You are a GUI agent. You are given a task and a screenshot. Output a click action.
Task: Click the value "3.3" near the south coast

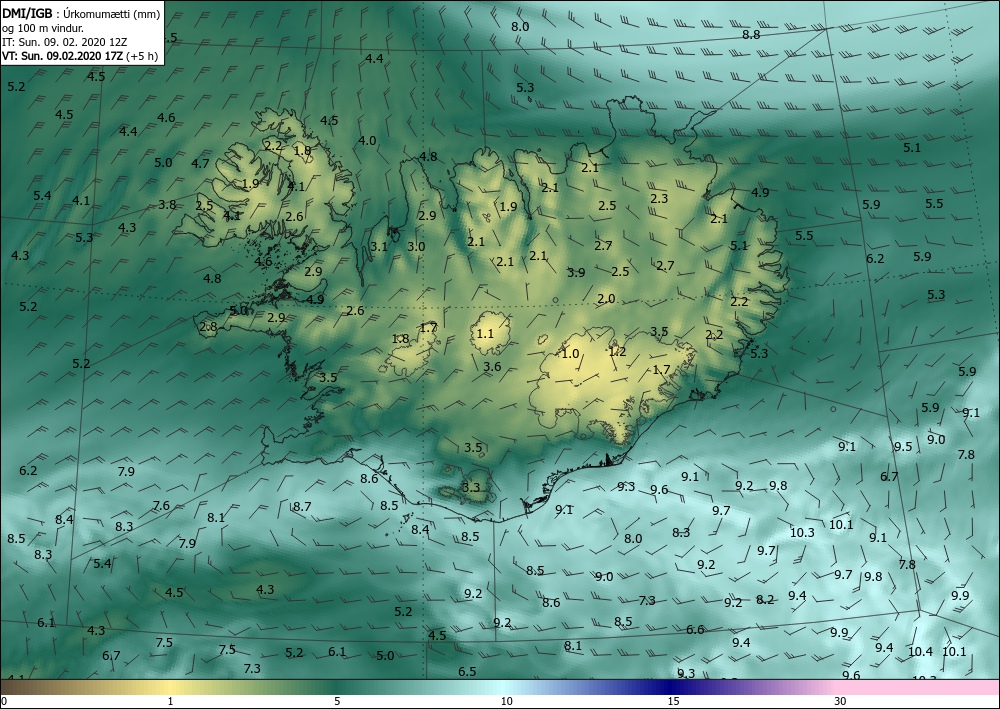tap(471, 488)
